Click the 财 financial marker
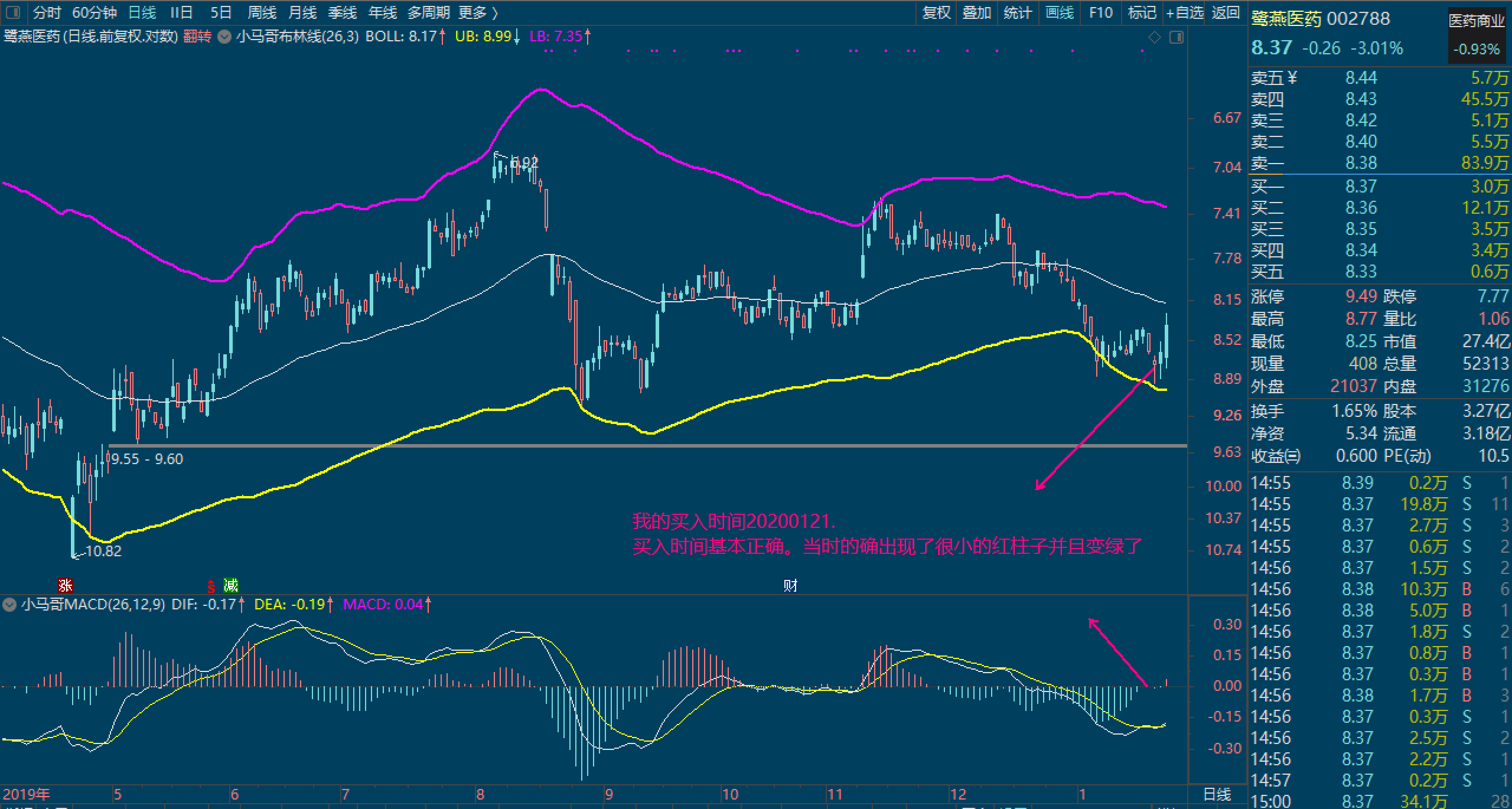Image resolution: width=1512 pixels, height=809 pixels. tap(790, 585)
